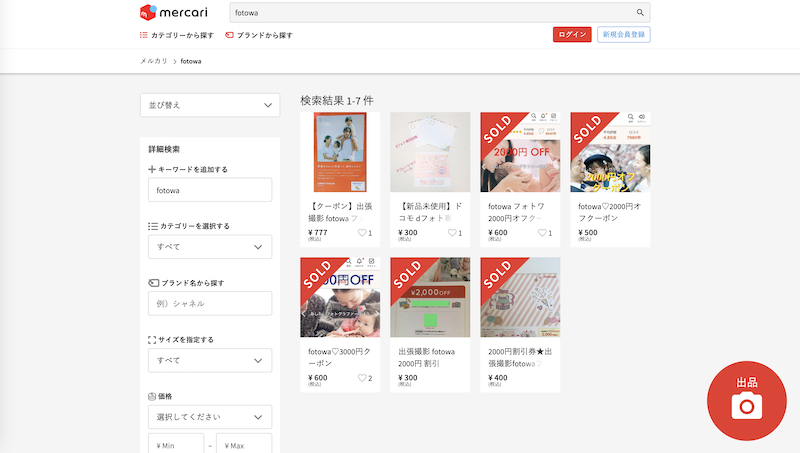Click the メルカリ breadcrumb link
This screenshot has width=800, height=453.
154,61
